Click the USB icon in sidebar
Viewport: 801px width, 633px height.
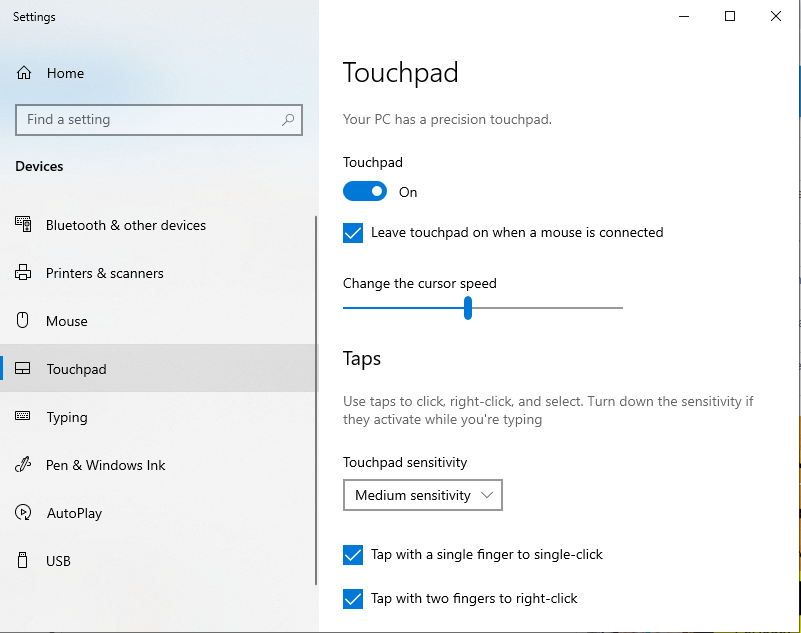[24, 561]
